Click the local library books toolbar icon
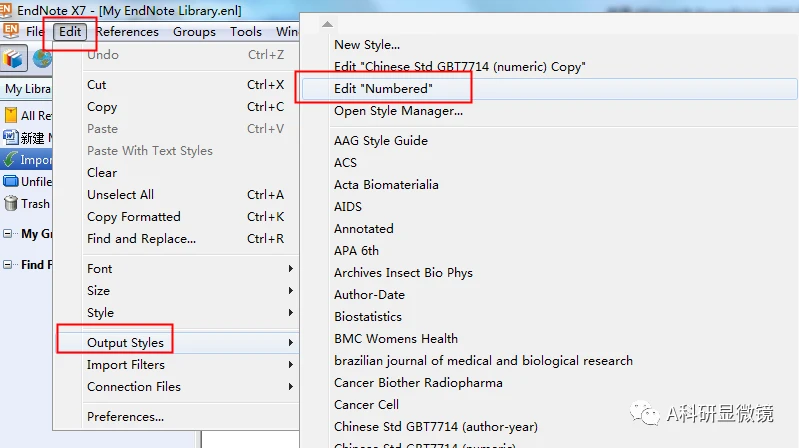The height and width of the screenshot is (448, 799). coord(13,59)
